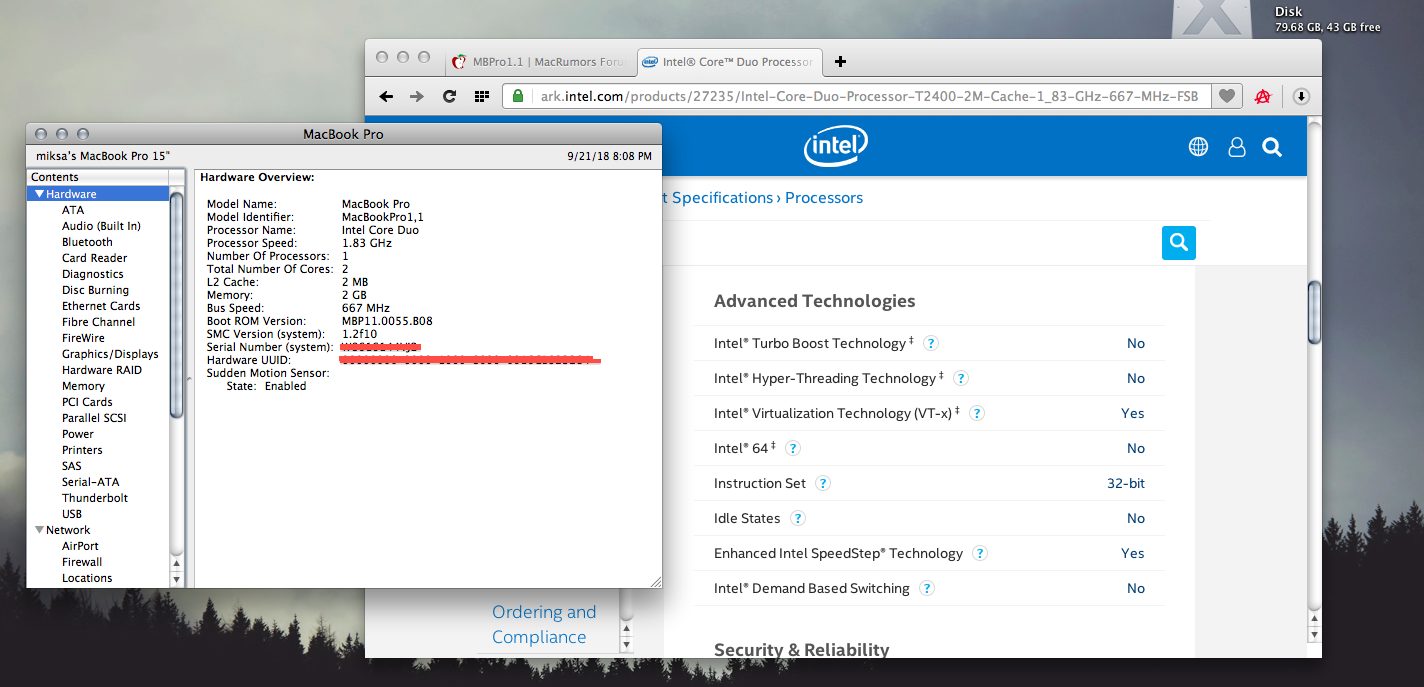The image size is (1424, 687).
Task: Click the Processors breadcrumb link
Action: point(824,198)
